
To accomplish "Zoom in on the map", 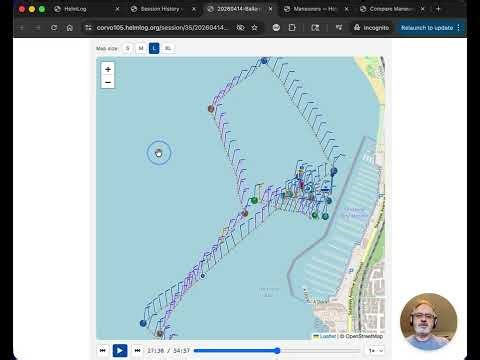I will click(108, 69).
